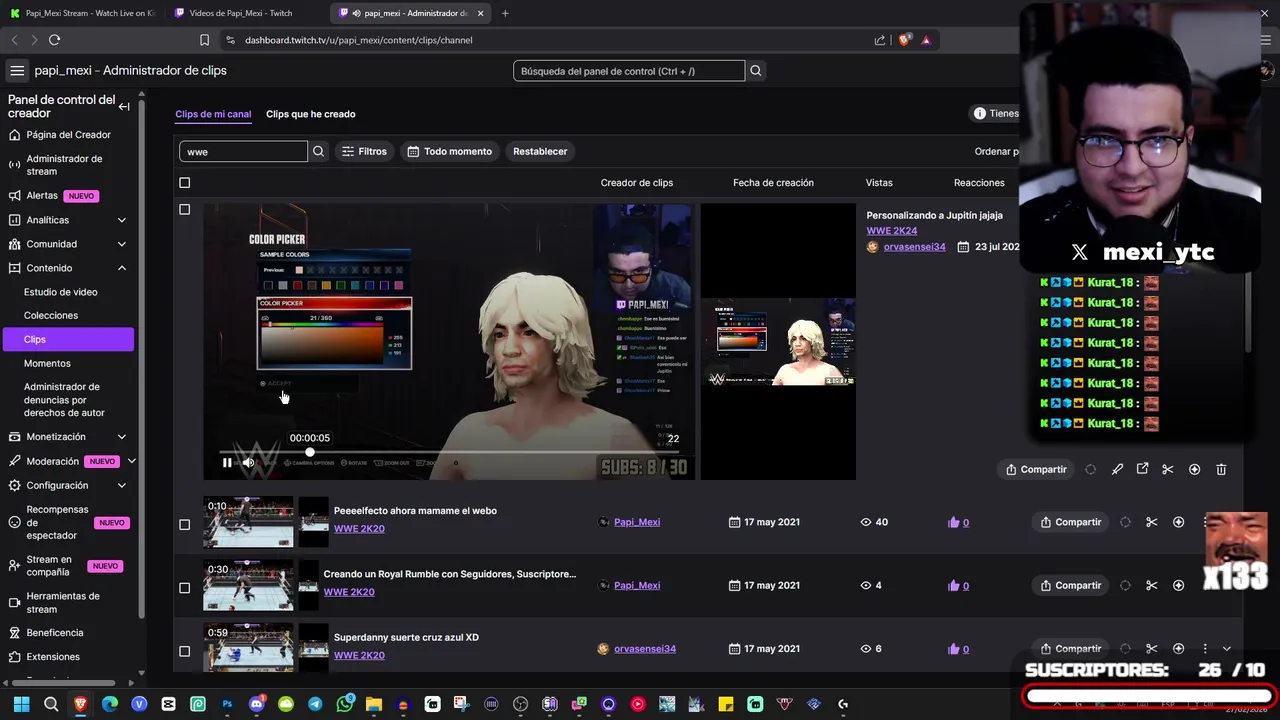Open Estudio de vídeo in sidebar
1280x720 pixels.
pos(61,292)
